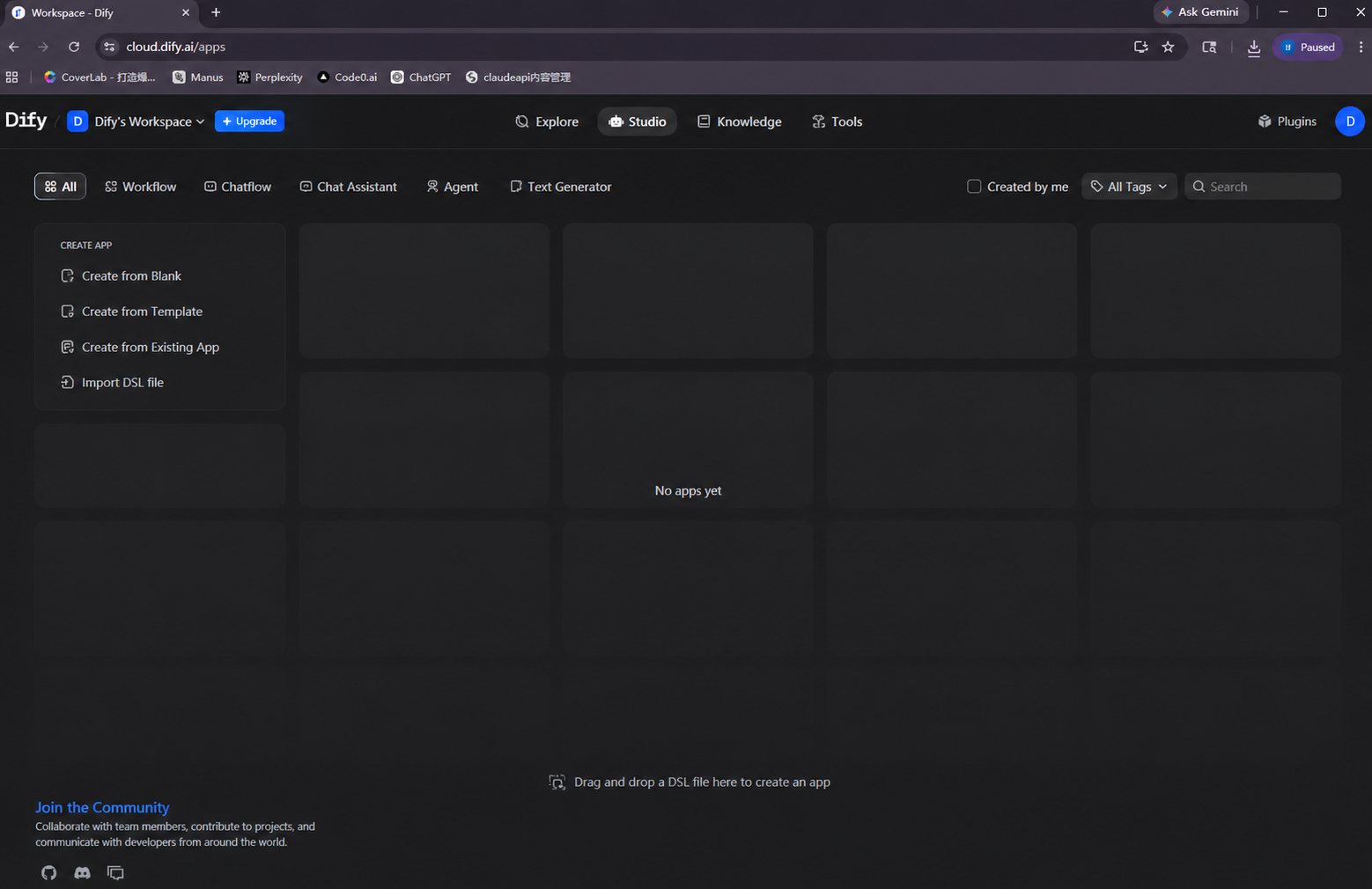Image resolution: width=1372 pixels, height=889 pixels.
Task: Click the browser download icon
Action: [x=1253, y=48]
